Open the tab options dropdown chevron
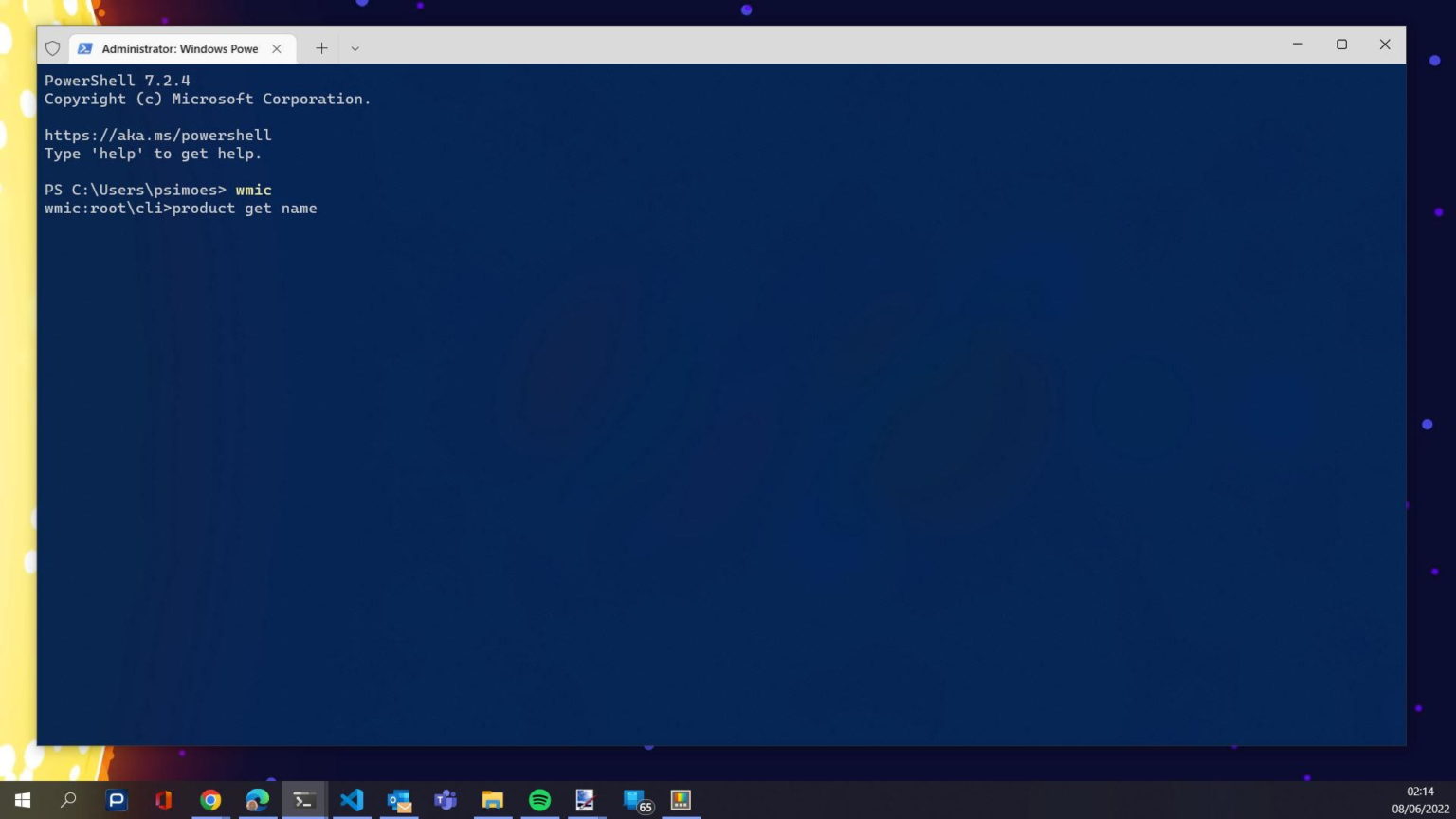The image size is (1456, 819). coord(355,47)
